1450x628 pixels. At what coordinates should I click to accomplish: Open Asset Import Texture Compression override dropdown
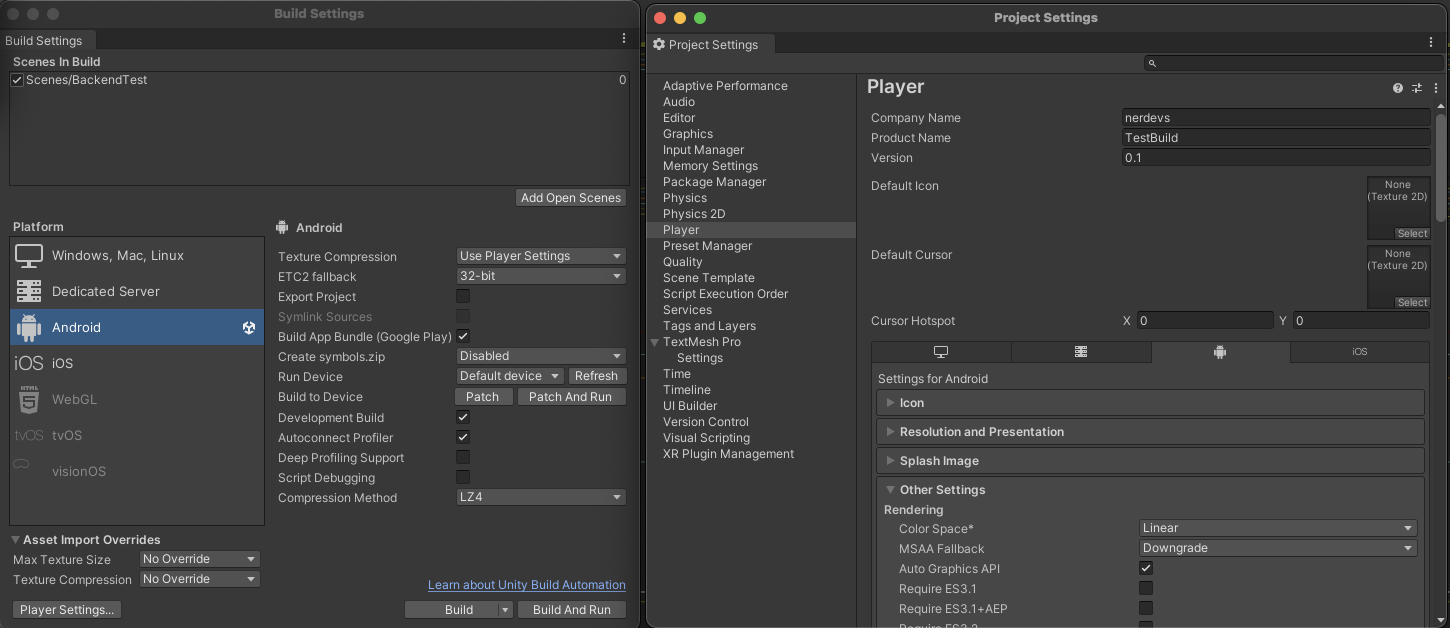[200, 579]
